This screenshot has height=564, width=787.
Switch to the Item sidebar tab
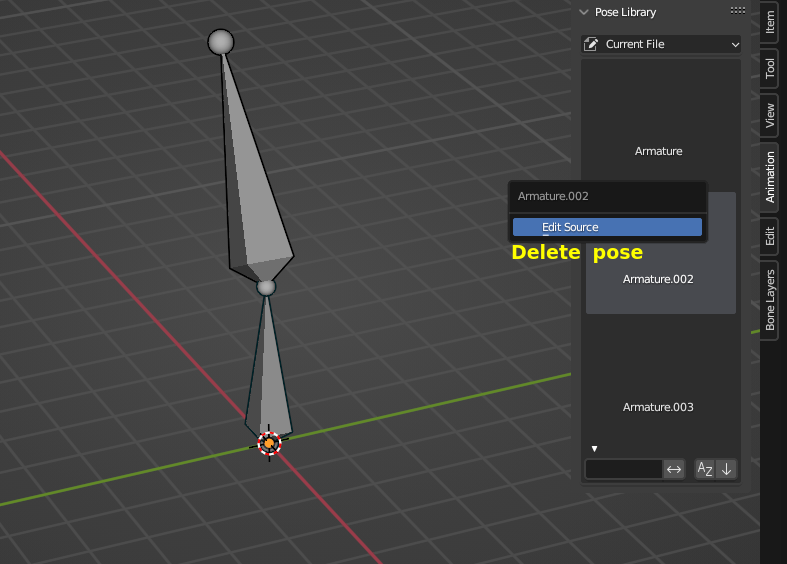769,23
